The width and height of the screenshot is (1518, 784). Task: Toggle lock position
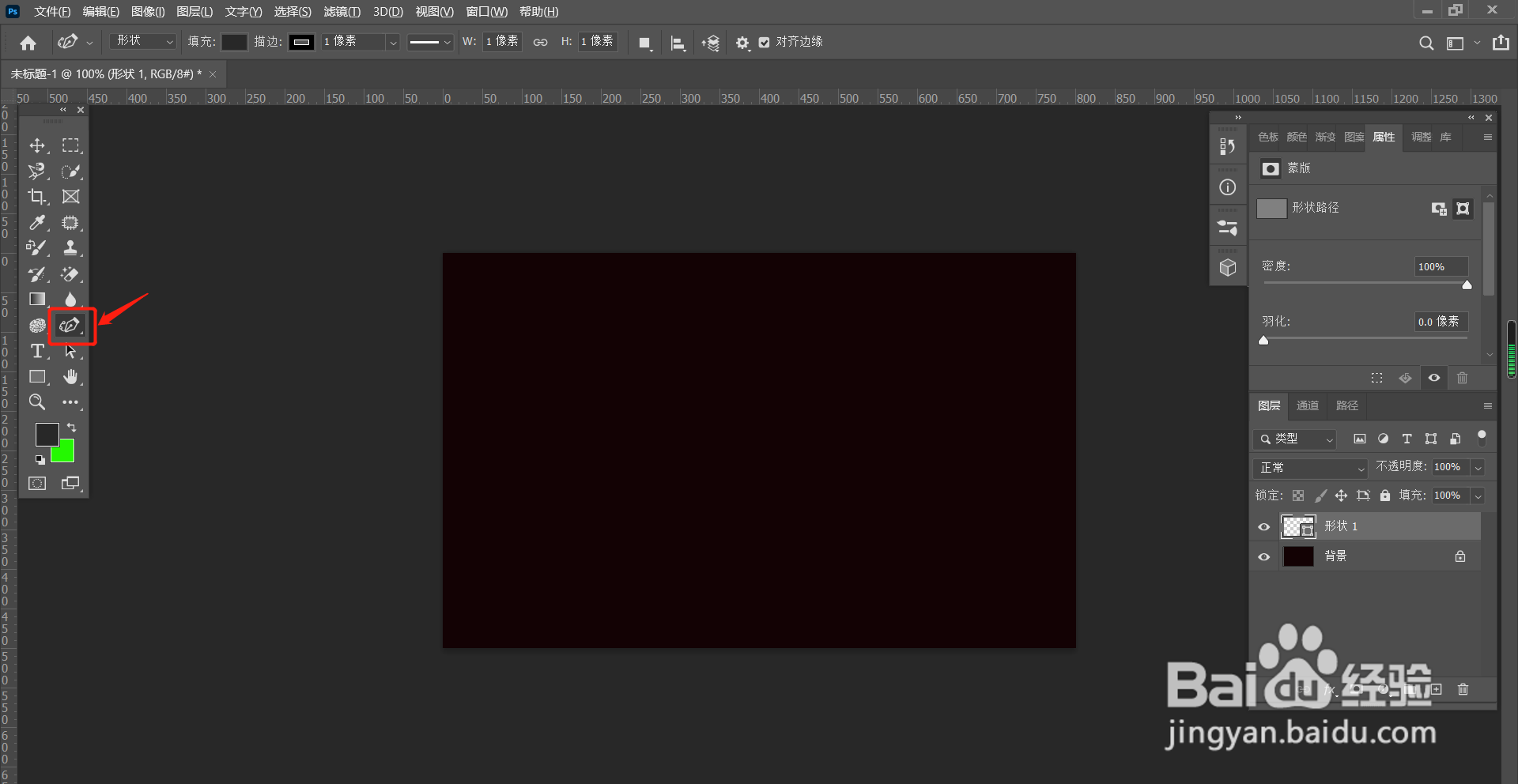(1341, 496)
